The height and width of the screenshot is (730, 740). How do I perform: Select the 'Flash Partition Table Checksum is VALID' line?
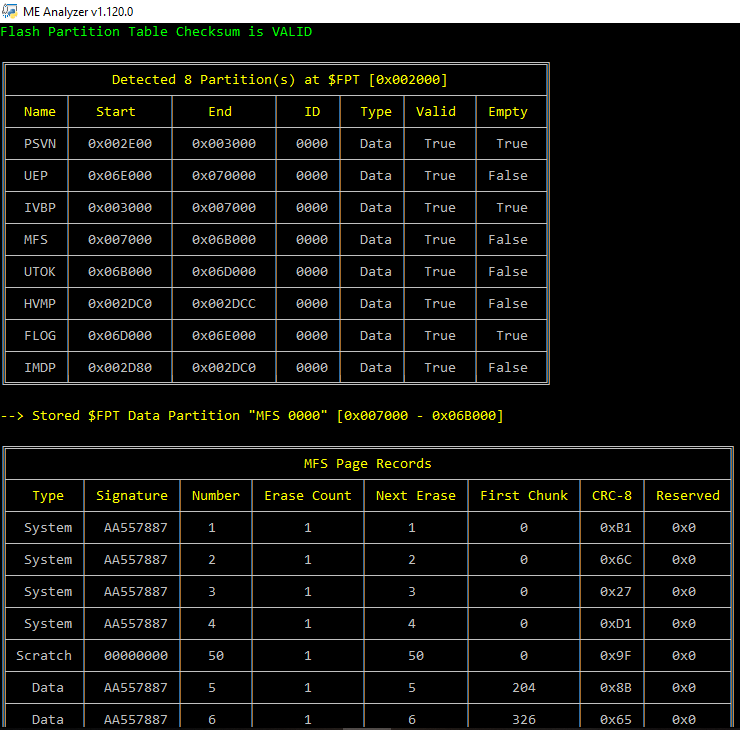click(x=156, y=32)
